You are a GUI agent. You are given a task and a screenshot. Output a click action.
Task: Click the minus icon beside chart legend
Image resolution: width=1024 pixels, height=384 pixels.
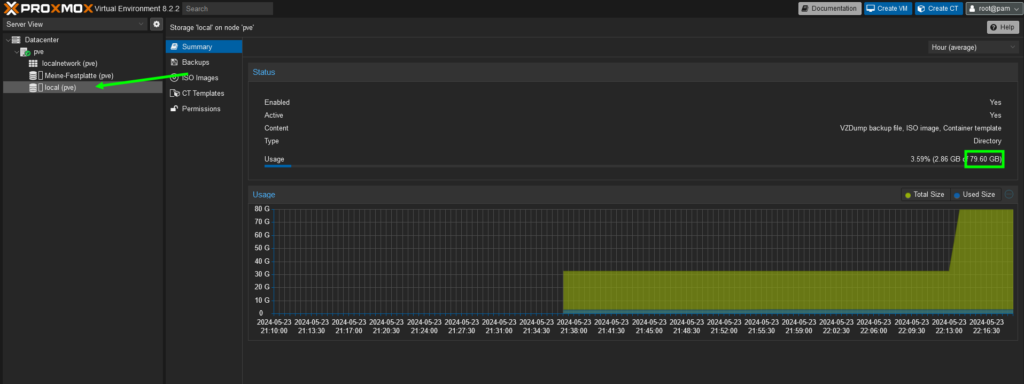[1009, 195]
